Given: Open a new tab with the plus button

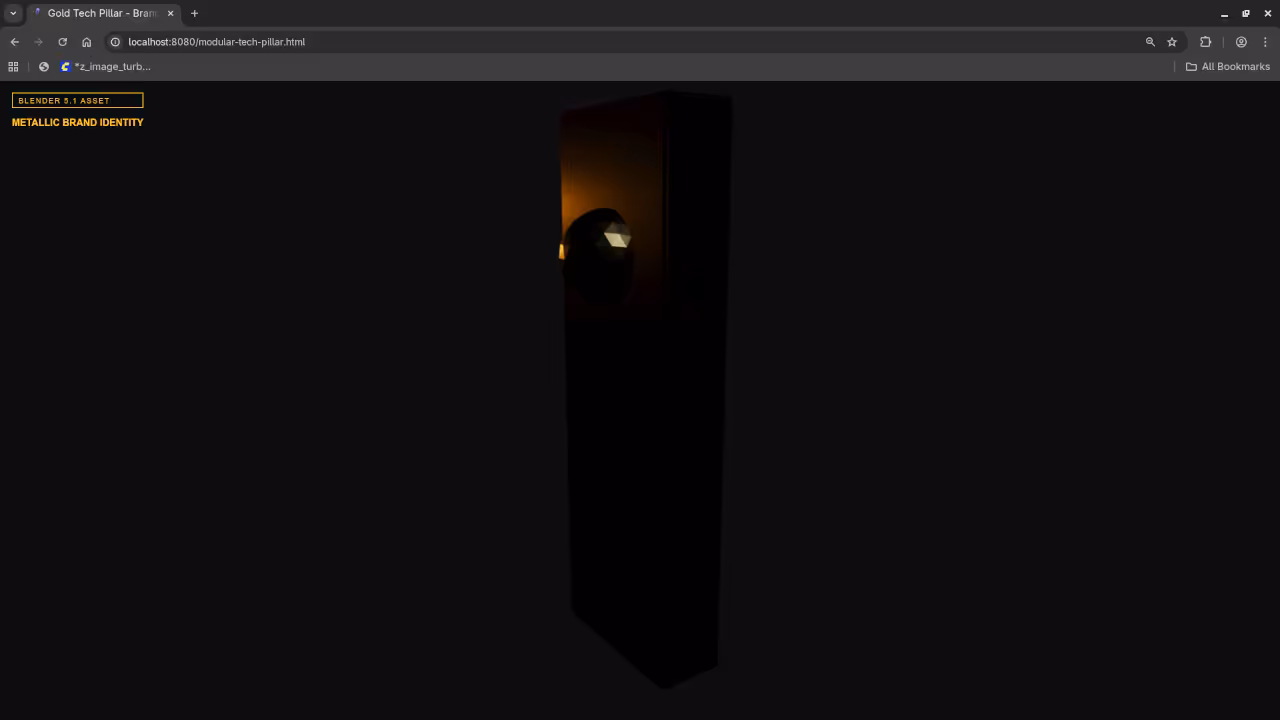Looking at the screenshot, I should (x=194, y=13).
